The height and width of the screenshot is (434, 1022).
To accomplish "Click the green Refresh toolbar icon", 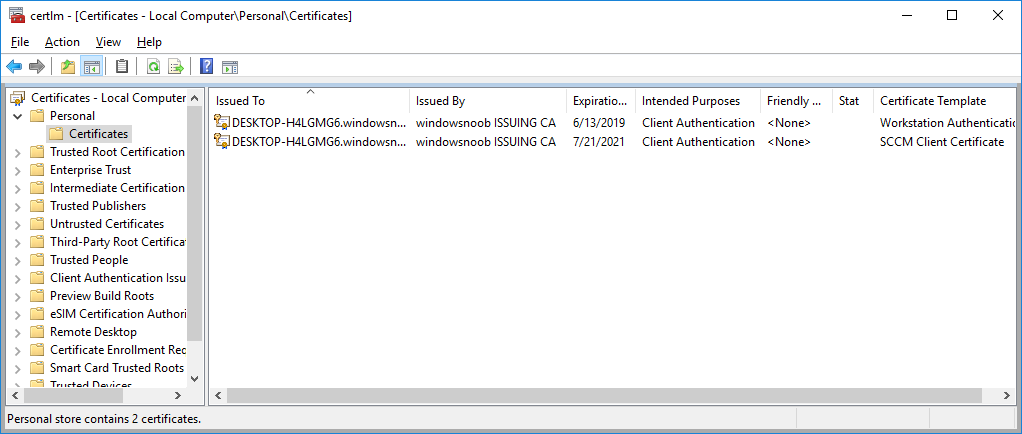I will (x=153, y=66).
